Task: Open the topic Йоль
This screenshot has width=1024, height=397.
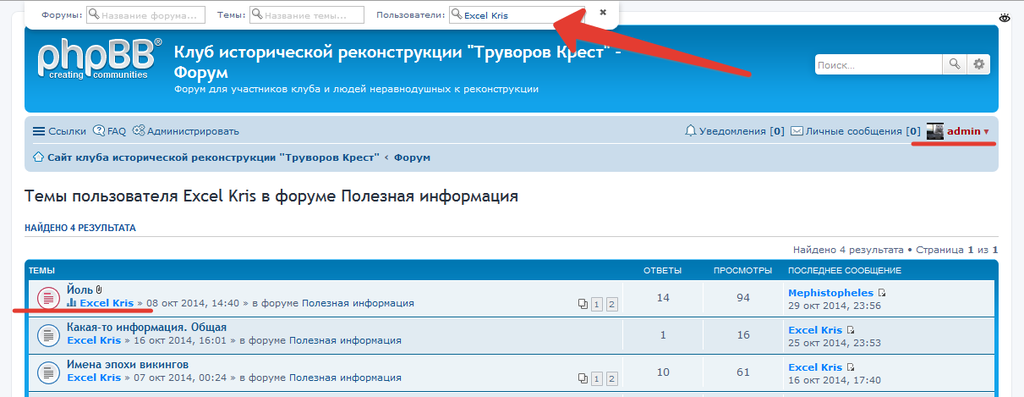Action: coord(80,289)
